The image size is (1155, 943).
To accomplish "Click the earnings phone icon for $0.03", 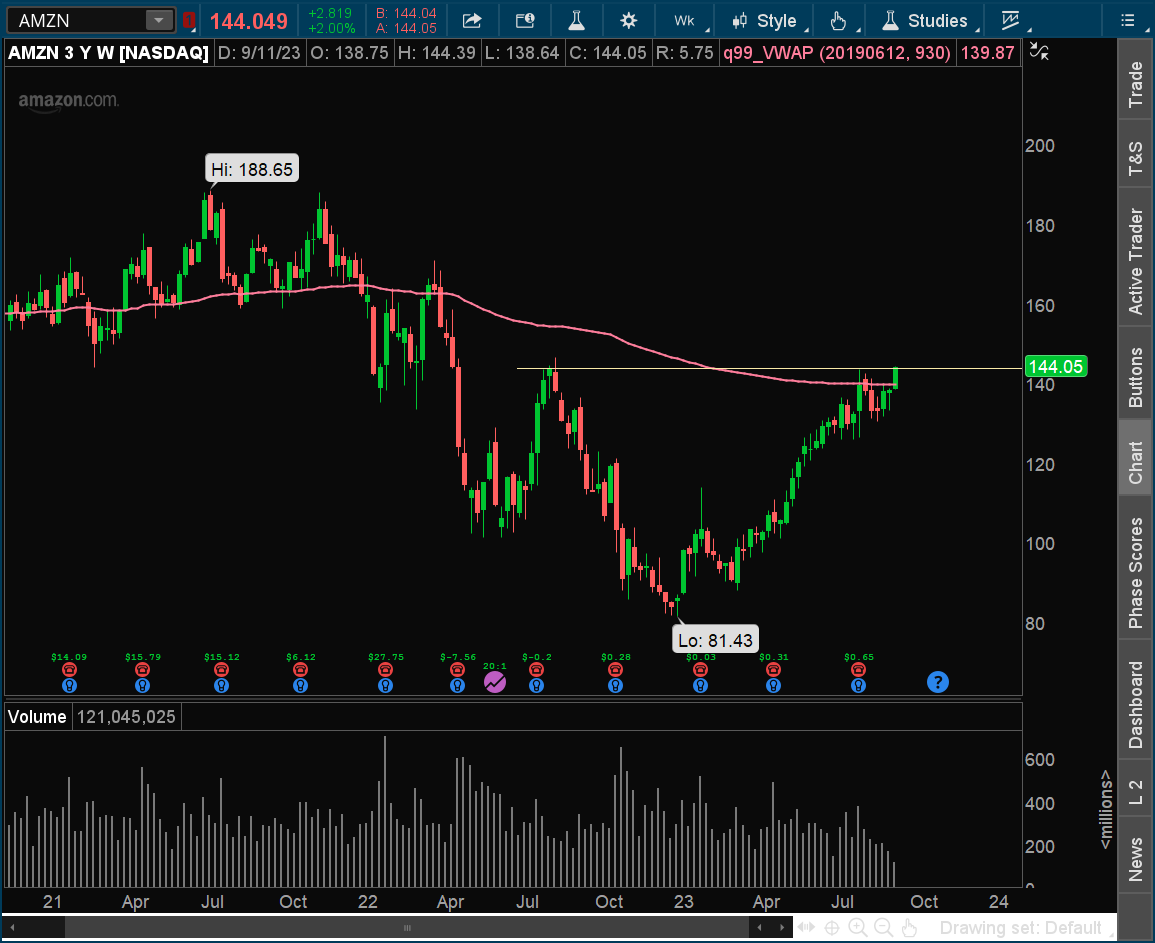I will click(701, 670).
